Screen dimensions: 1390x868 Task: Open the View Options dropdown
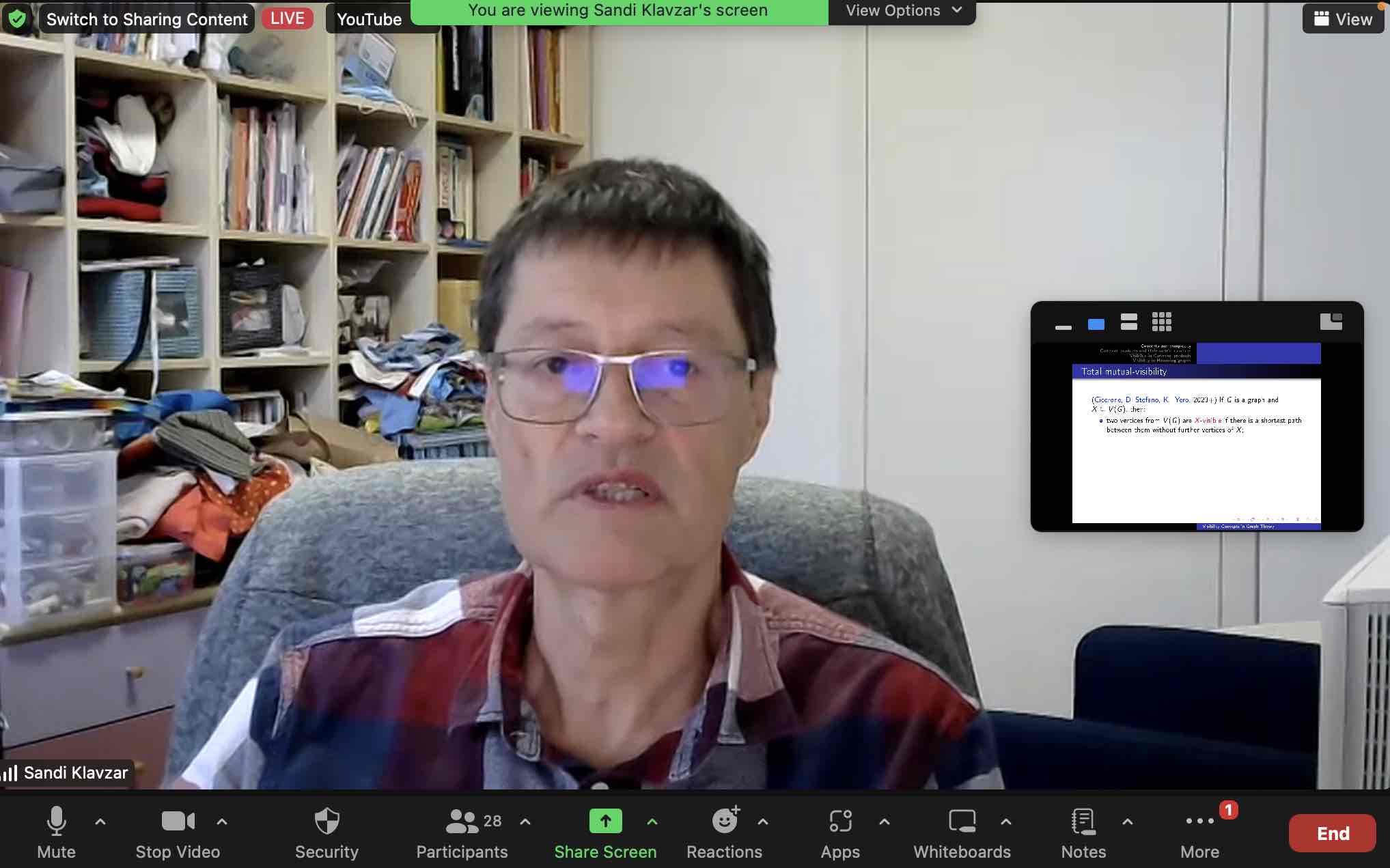click(902, 10)
